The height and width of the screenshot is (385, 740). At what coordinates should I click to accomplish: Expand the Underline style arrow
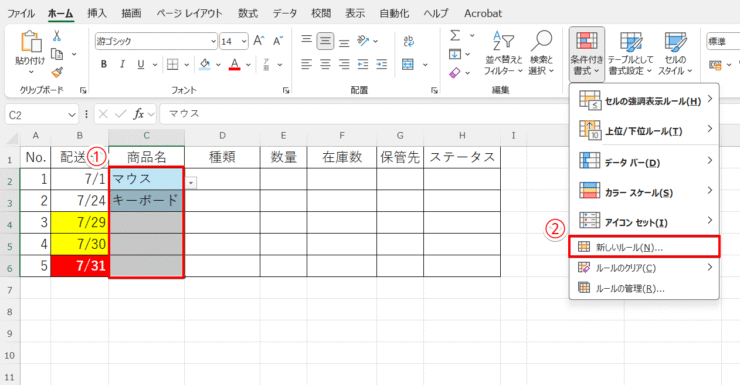click(154, 65)
